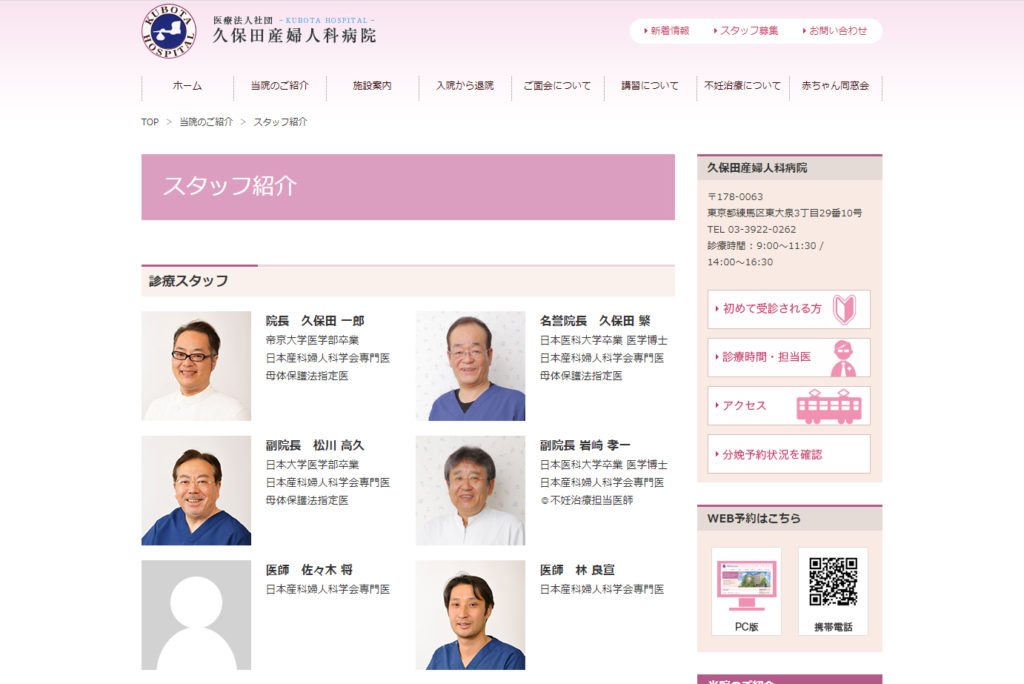Click the photo of 院長 久保田 一郎
The image size is (1024, 684).
(196, 366)
